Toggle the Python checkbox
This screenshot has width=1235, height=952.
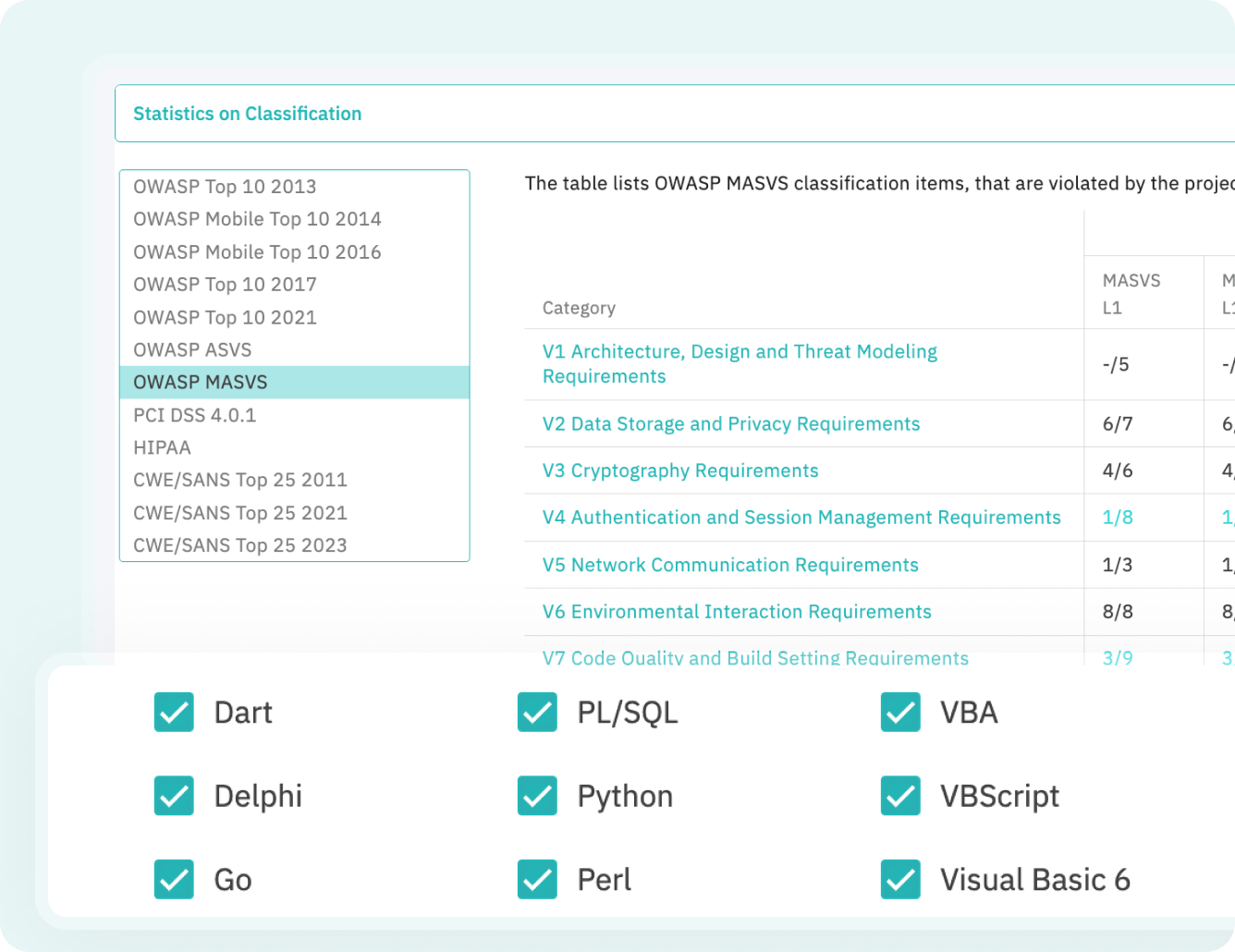[x=537, y=796]
